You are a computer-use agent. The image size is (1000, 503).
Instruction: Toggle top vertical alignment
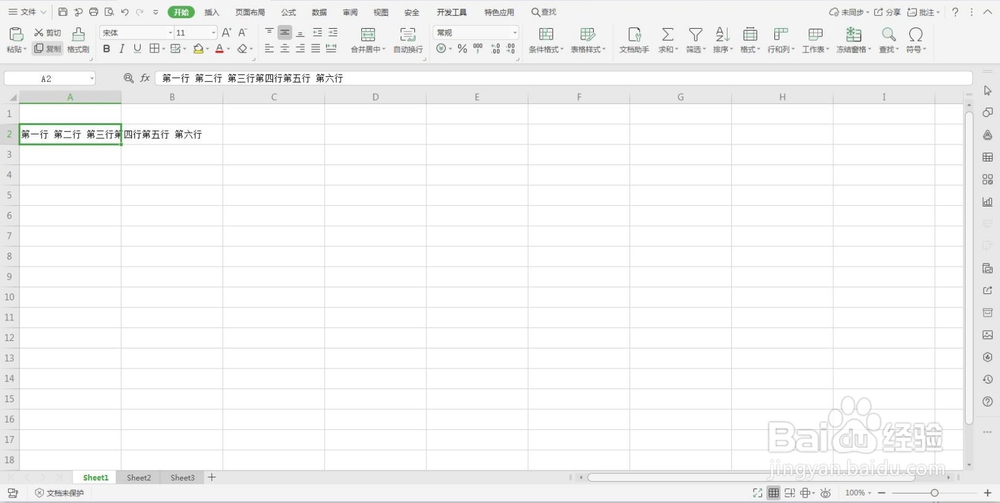coord(269,33)
